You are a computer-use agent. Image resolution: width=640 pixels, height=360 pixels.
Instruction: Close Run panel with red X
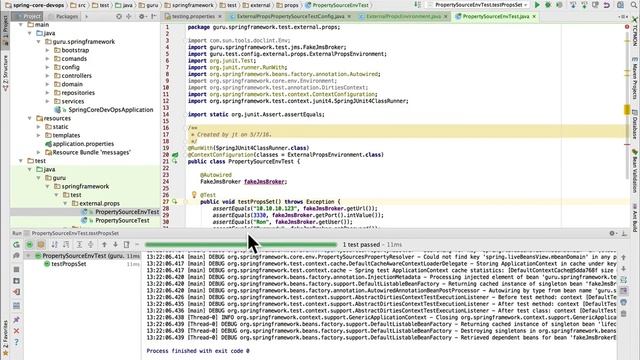pos(16,331)
